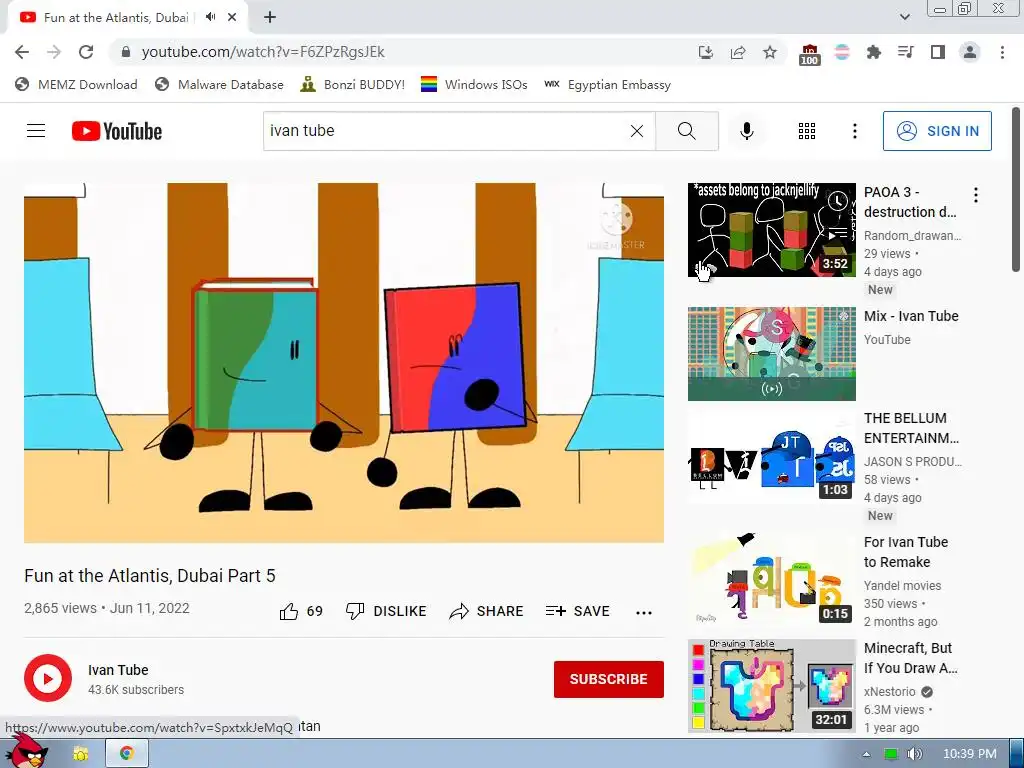
Task: Open Egyptian Embassy bookmark
Action: (607, 85)
